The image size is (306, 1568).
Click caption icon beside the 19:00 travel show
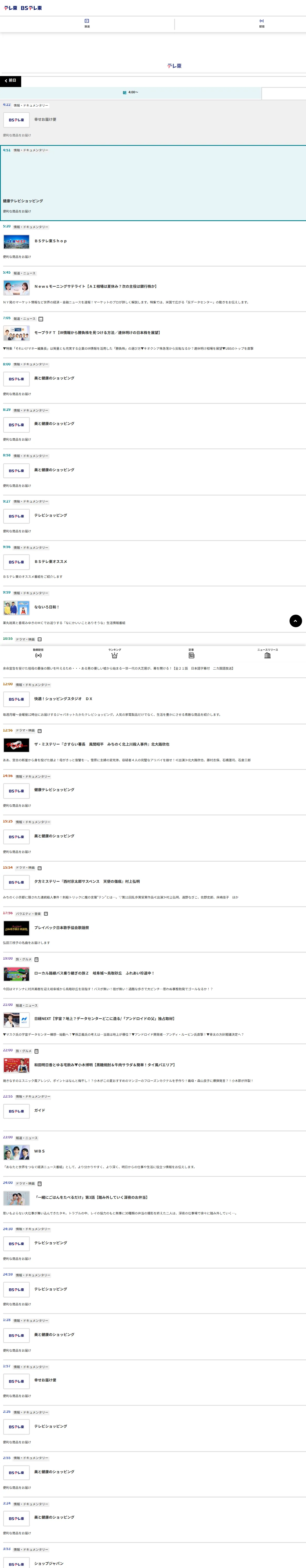click(x=36, y=959)
